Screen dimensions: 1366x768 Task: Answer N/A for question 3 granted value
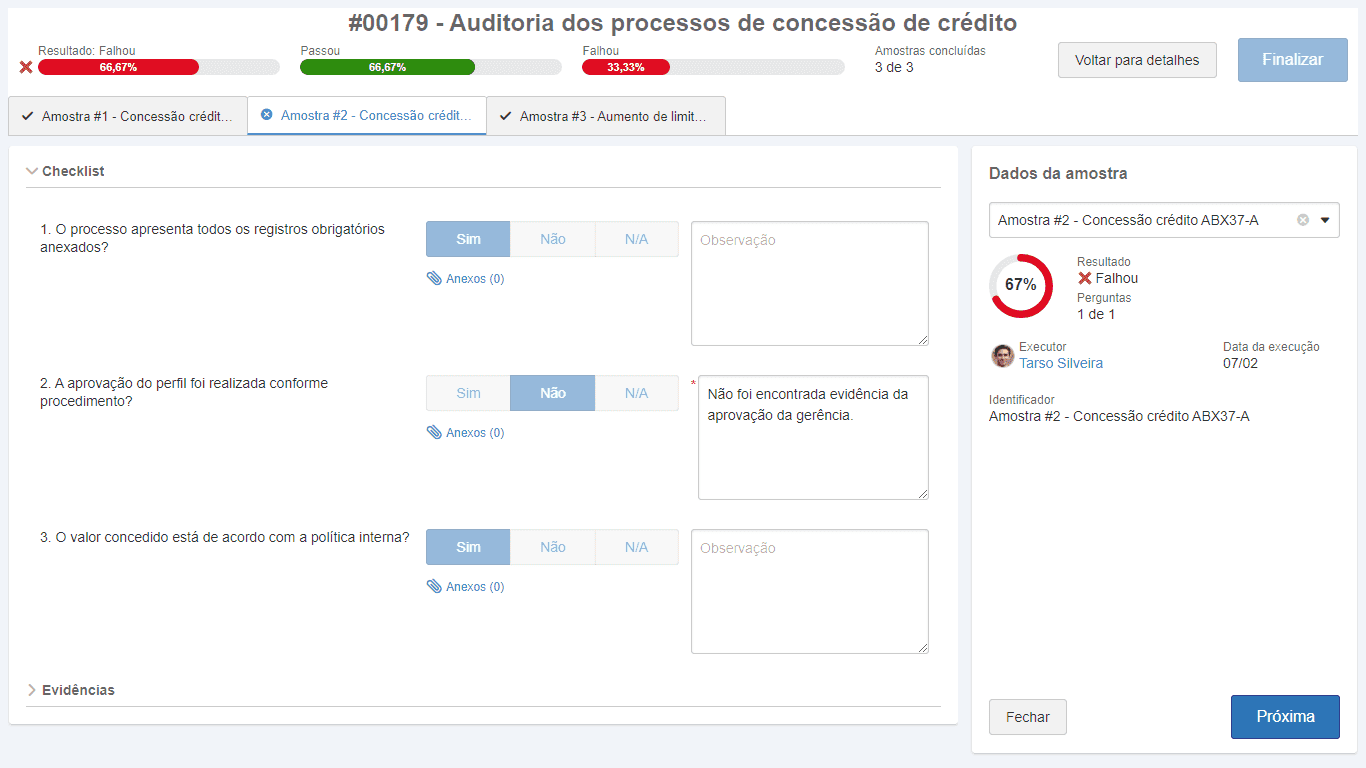[637, 547]
